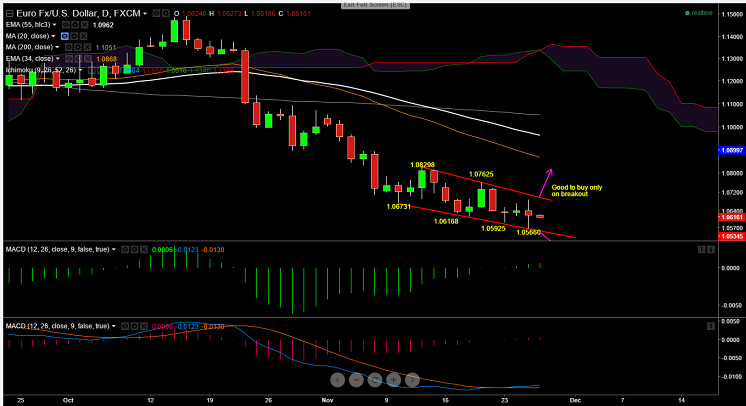Expand the EMA (55, hlc3) dropdown arrow
The height and width of the screenshot is (406, 746).
point(54,25)
